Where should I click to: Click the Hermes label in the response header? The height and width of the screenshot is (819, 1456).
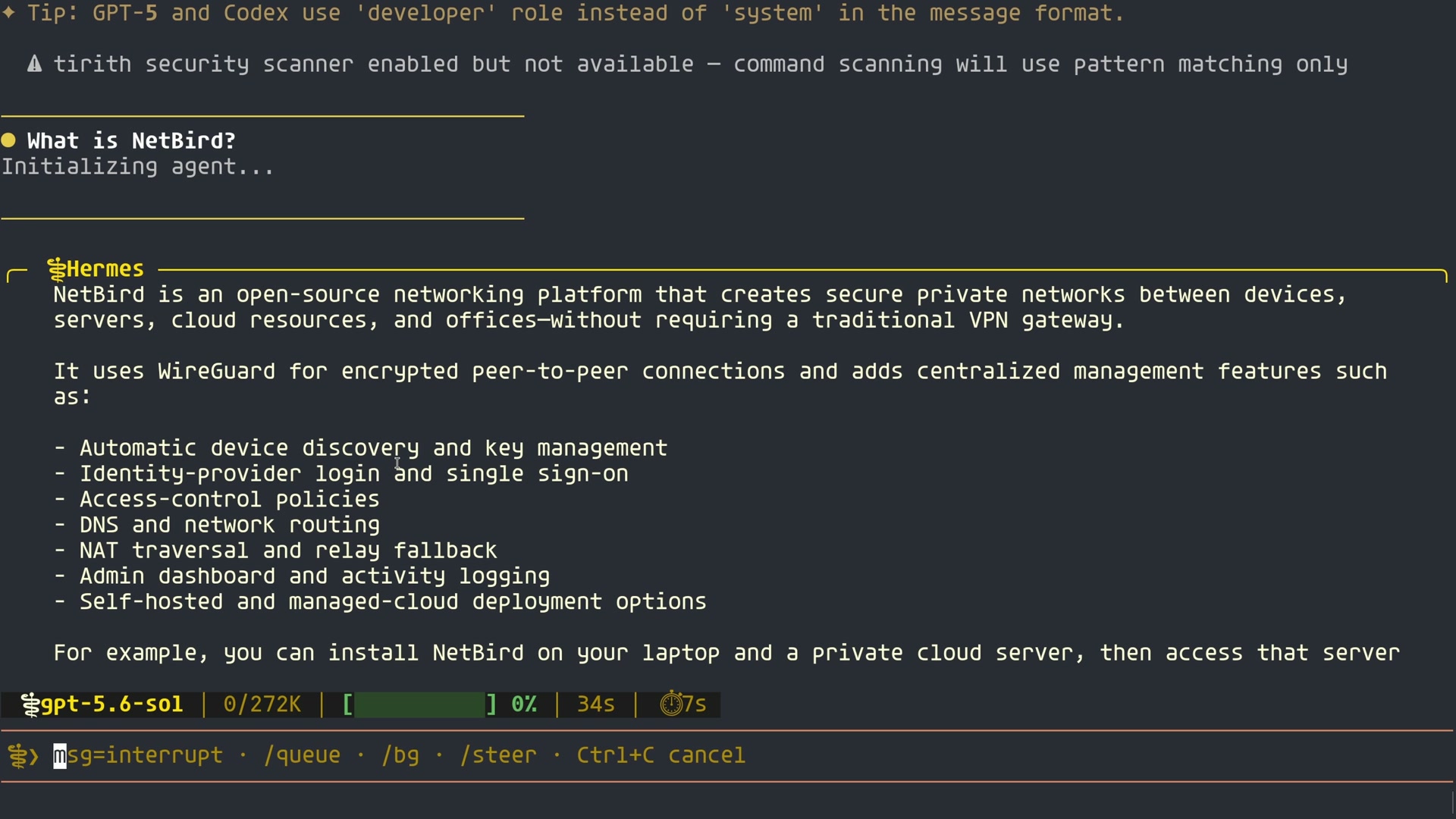coord(105,269)
